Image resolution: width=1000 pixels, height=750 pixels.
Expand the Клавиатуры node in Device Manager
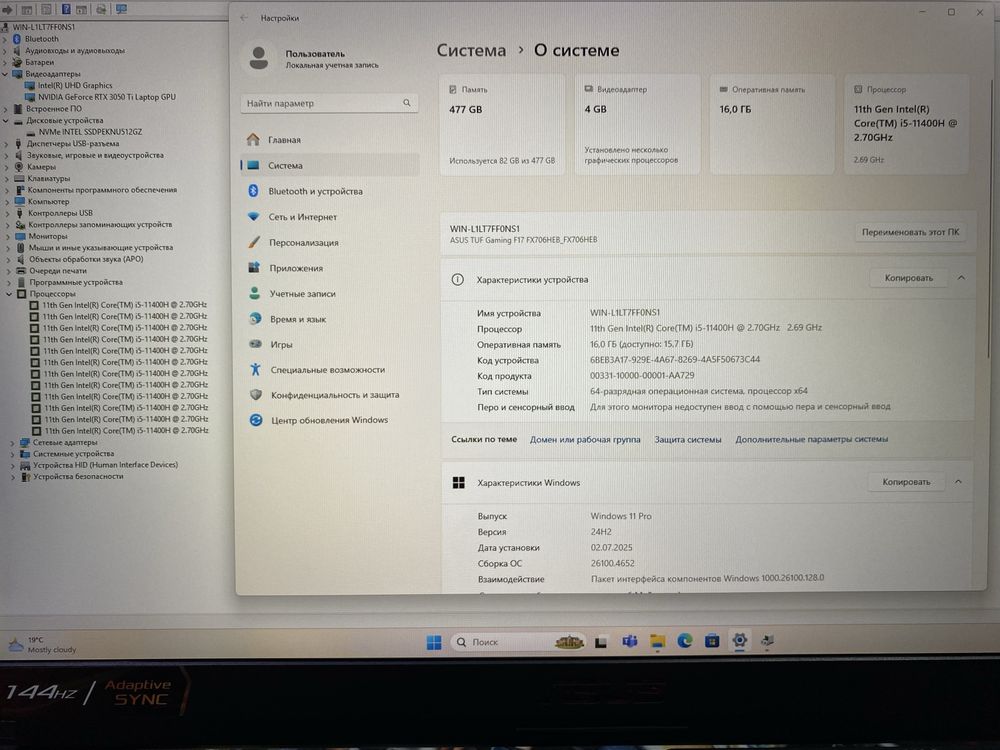click(7, 179)
